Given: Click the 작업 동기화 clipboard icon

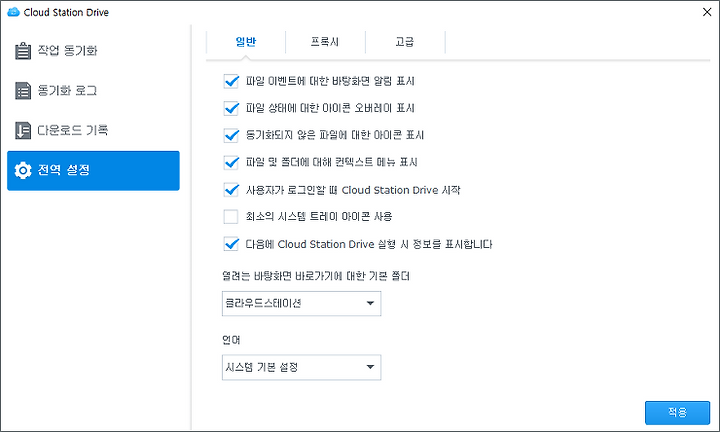Looking at the screenshot, I should pos(22,51).
